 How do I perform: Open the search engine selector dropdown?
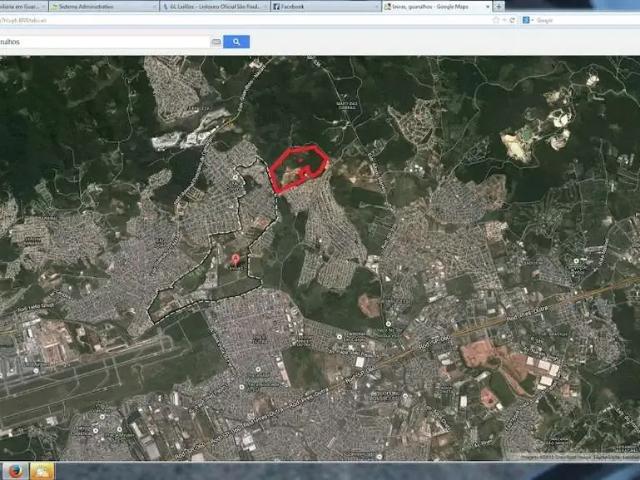point(532,20)
